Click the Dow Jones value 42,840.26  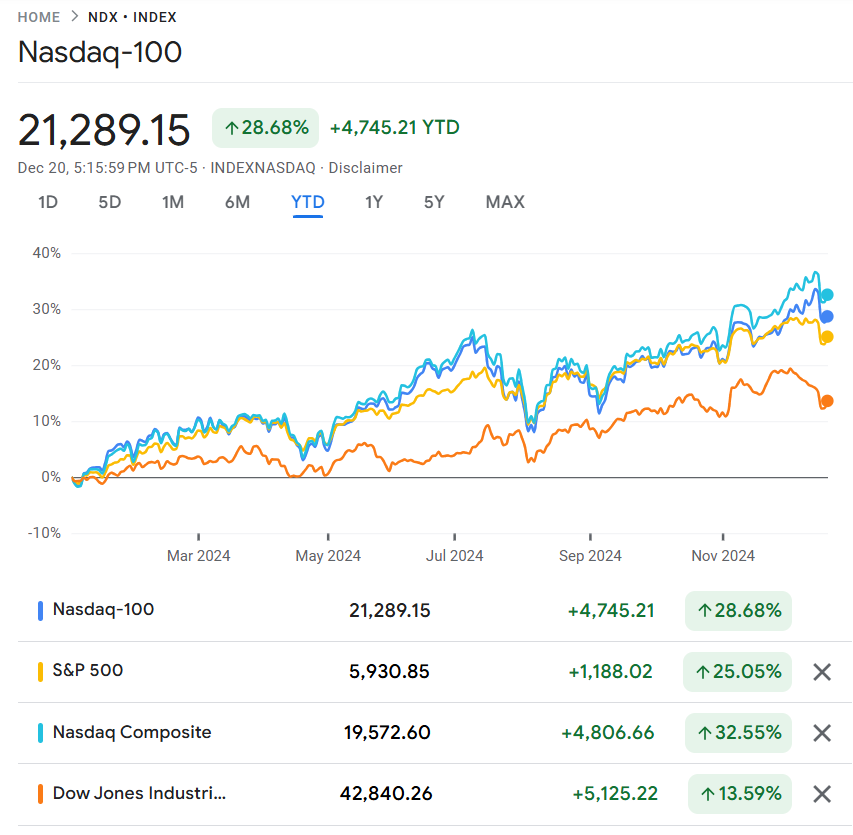386,794
